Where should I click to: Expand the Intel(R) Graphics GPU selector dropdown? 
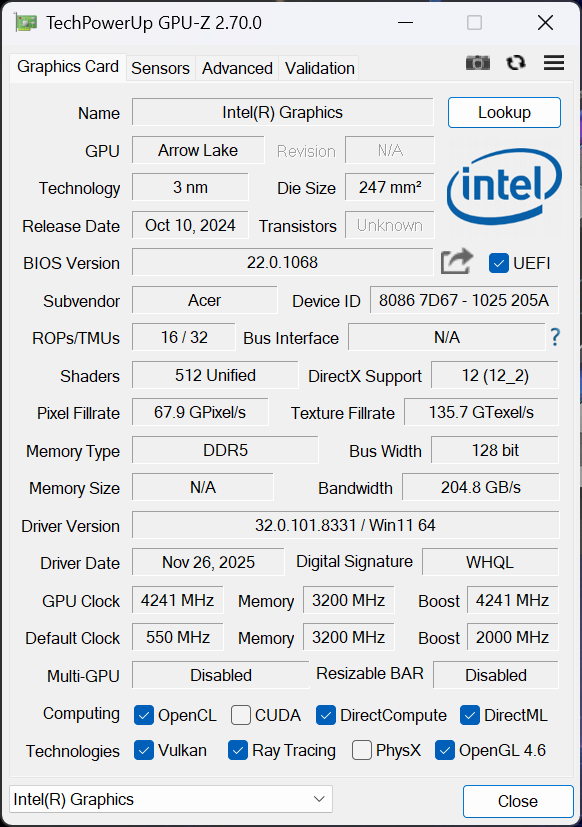point(171,799)
